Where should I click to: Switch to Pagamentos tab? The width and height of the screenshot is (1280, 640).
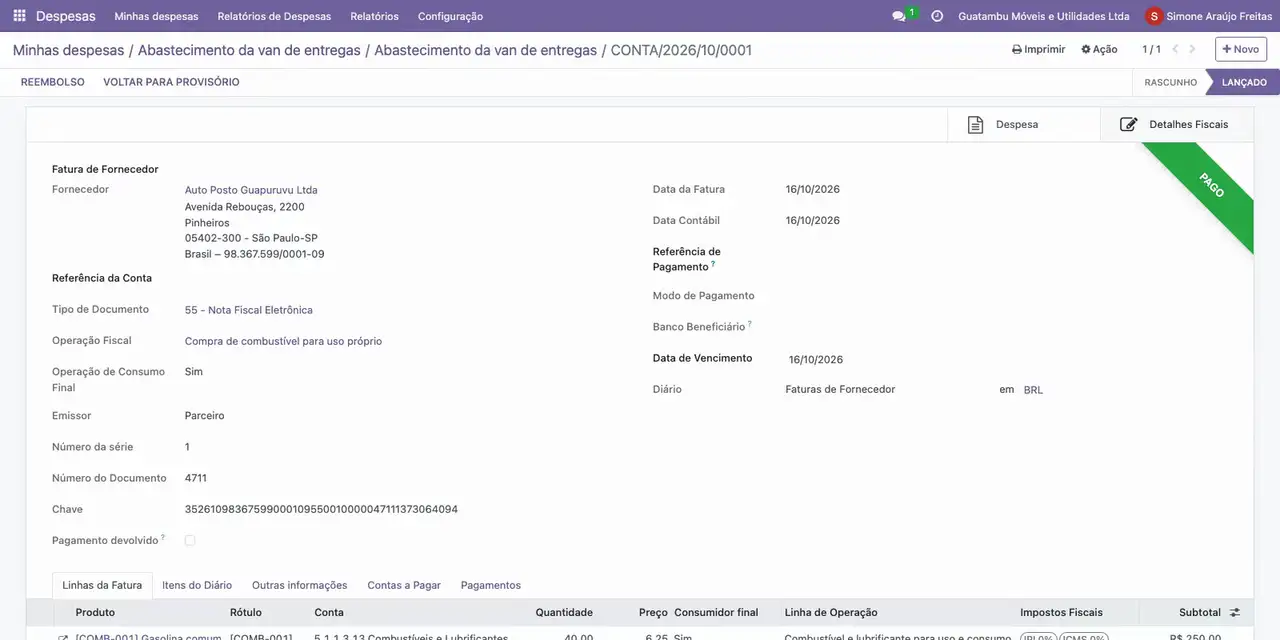pyautogui.click(x=491, y=585)
